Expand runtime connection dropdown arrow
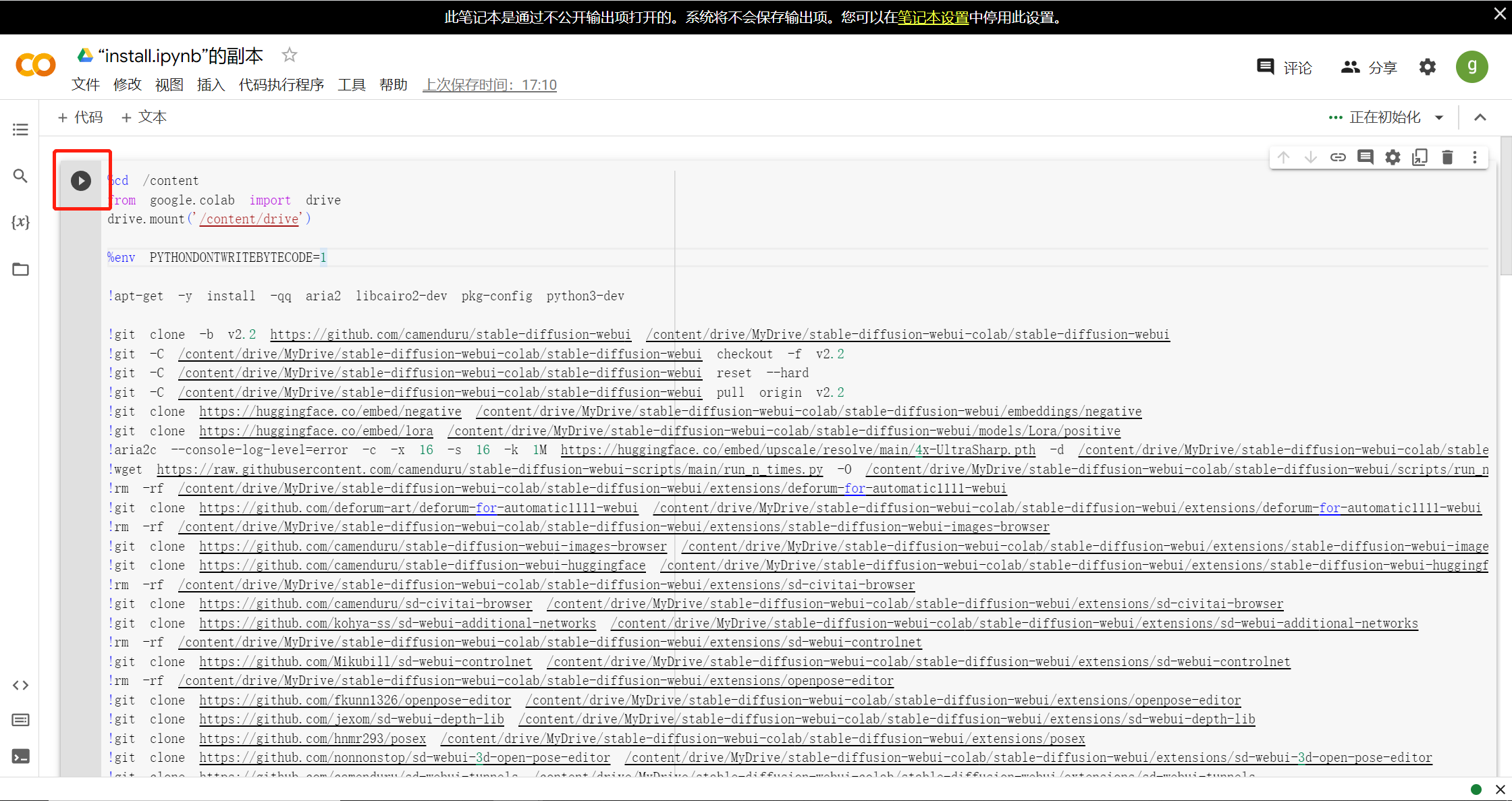1512x801 pixels. (x=1439, y=117)
